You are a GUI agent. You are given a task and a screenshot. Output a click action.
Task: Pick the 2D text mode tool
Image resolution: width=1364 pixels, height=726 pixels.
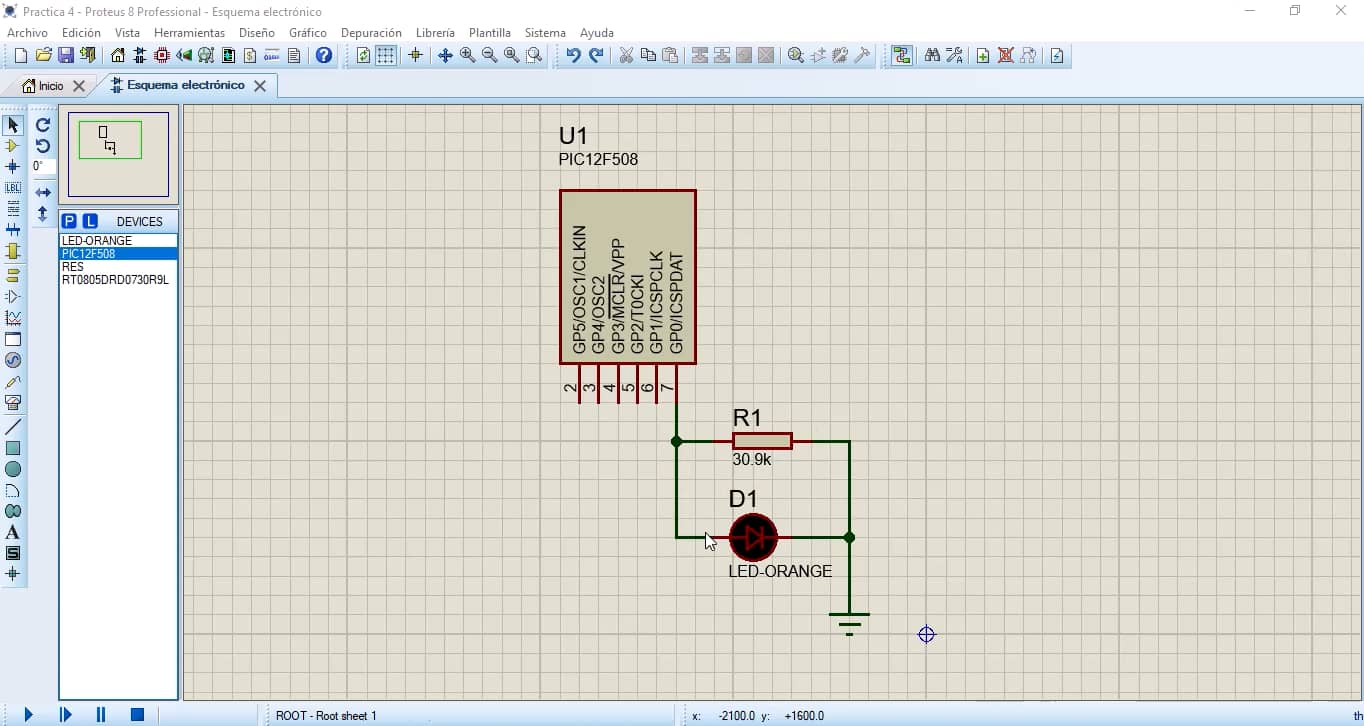pos(13,532)
